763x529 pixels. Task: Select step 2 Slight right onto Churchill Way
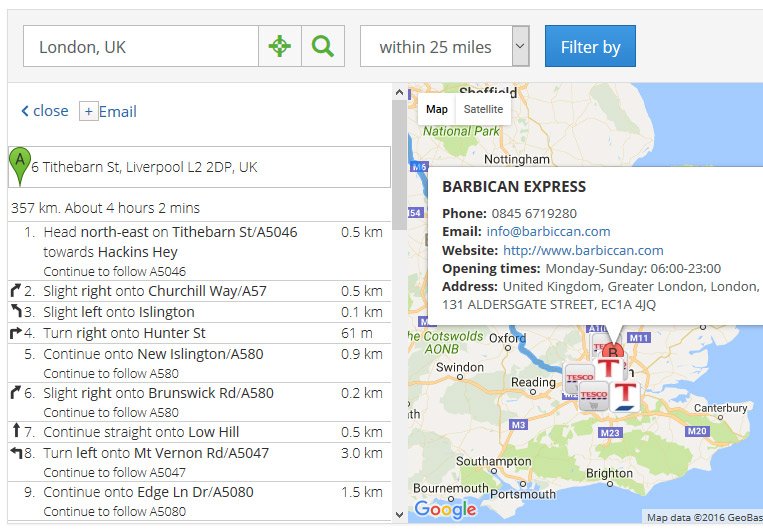[200, 291]
